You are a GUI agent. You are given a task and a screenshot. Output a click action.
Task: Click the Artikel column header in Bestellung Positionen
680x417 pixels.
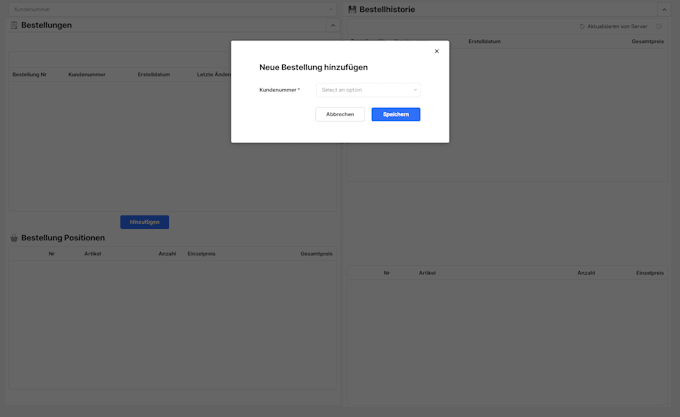[92, 254]
